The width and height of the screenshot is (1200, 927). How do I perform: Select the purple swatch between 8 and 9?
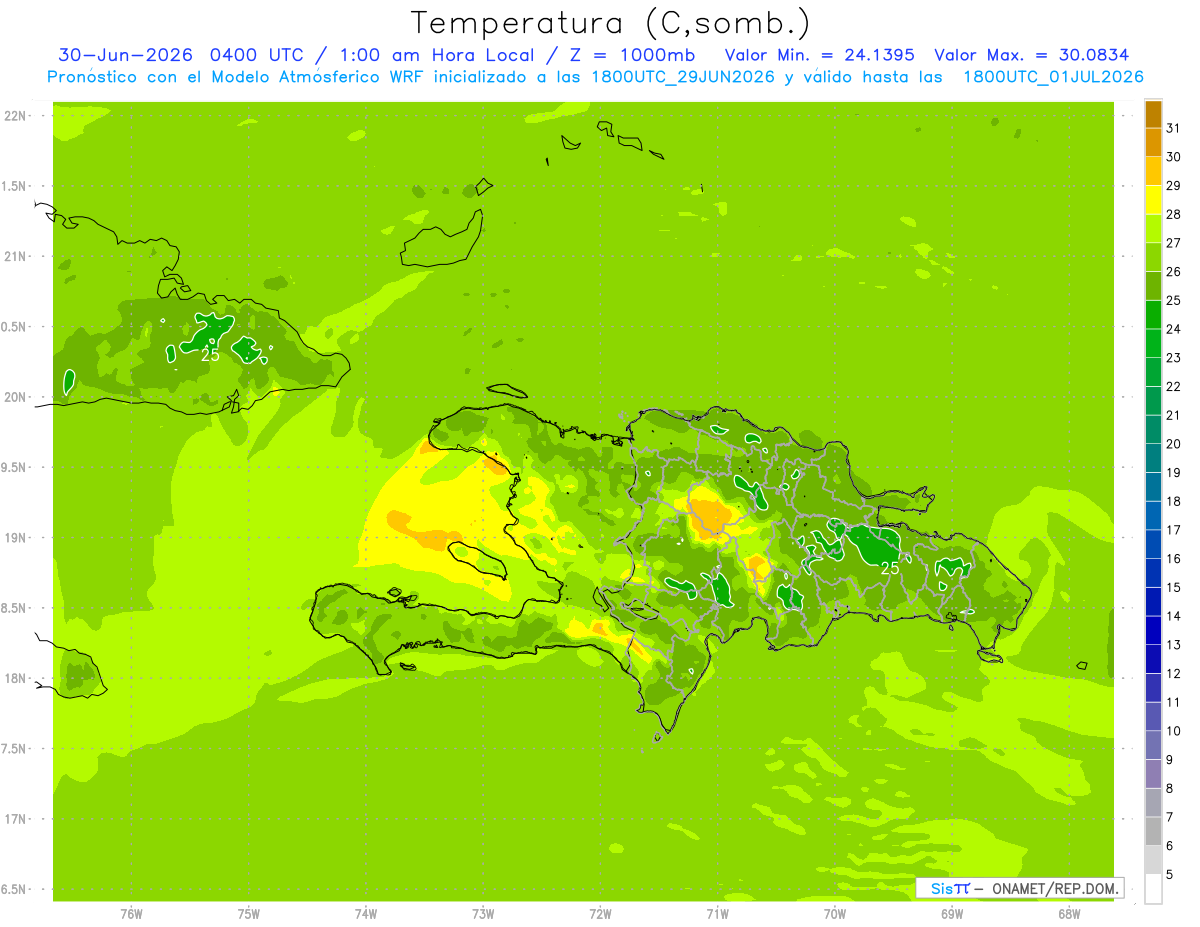tap(1153, 774)
